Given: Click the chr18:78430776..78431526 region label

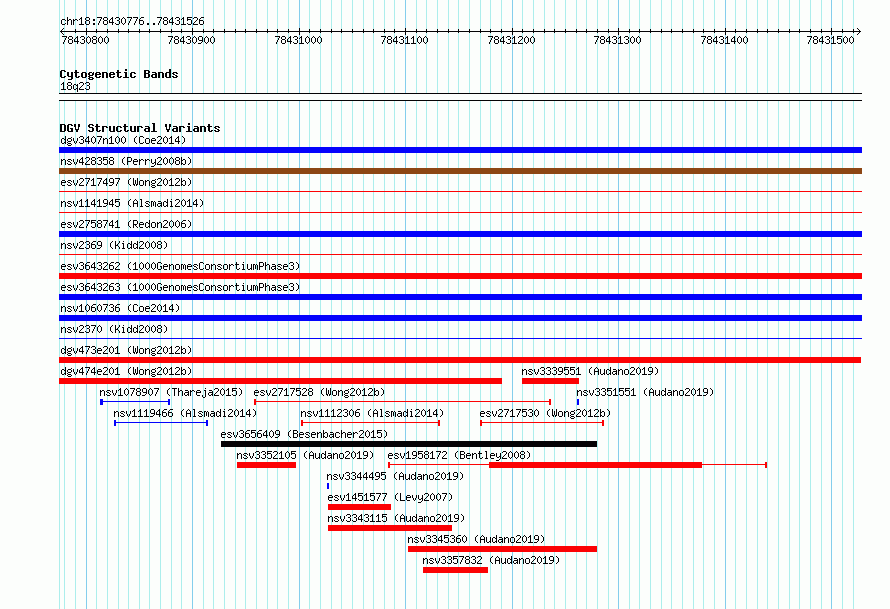Looking at the screenshot, I should 132,21.
